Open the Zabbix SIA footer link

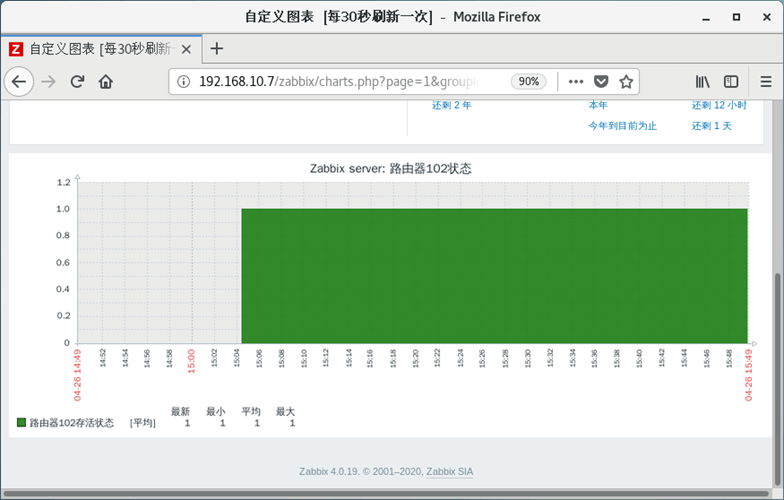[450, 472]
